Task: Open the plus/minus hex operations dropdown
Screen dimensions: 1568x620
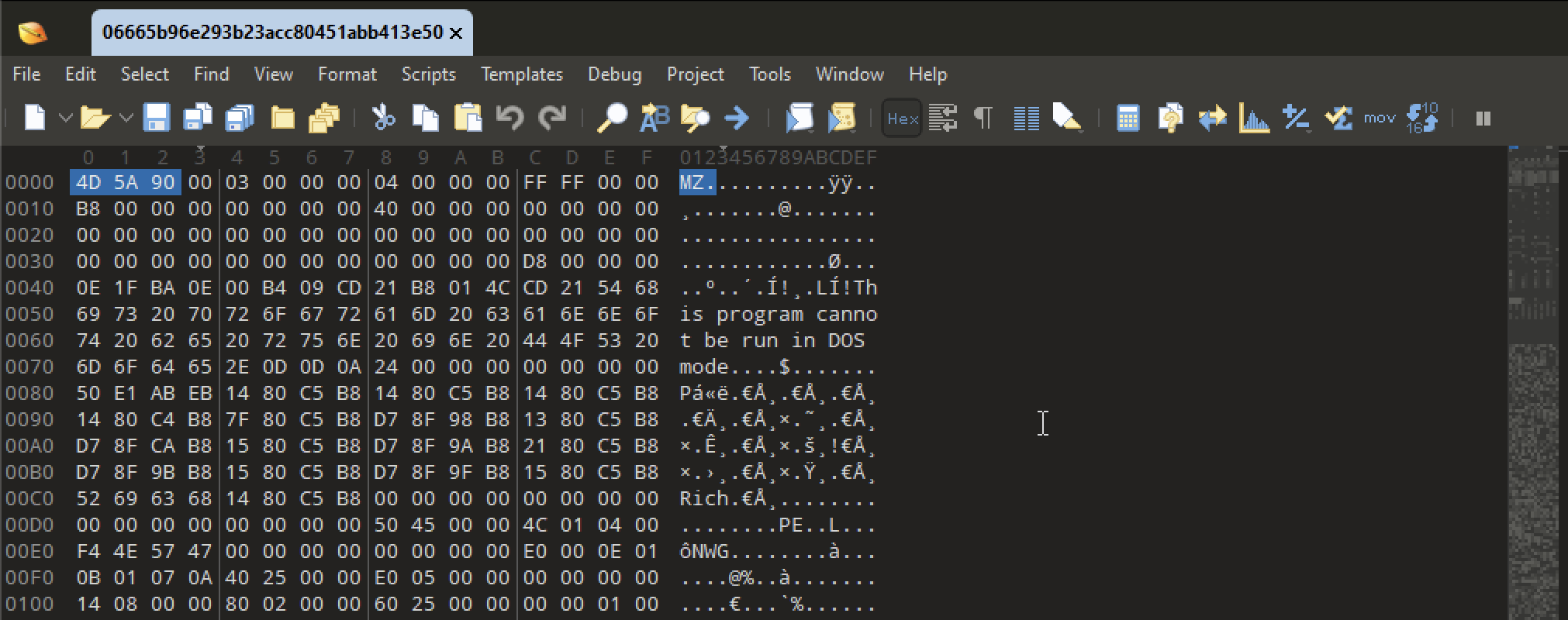Action: (1296, 118)
